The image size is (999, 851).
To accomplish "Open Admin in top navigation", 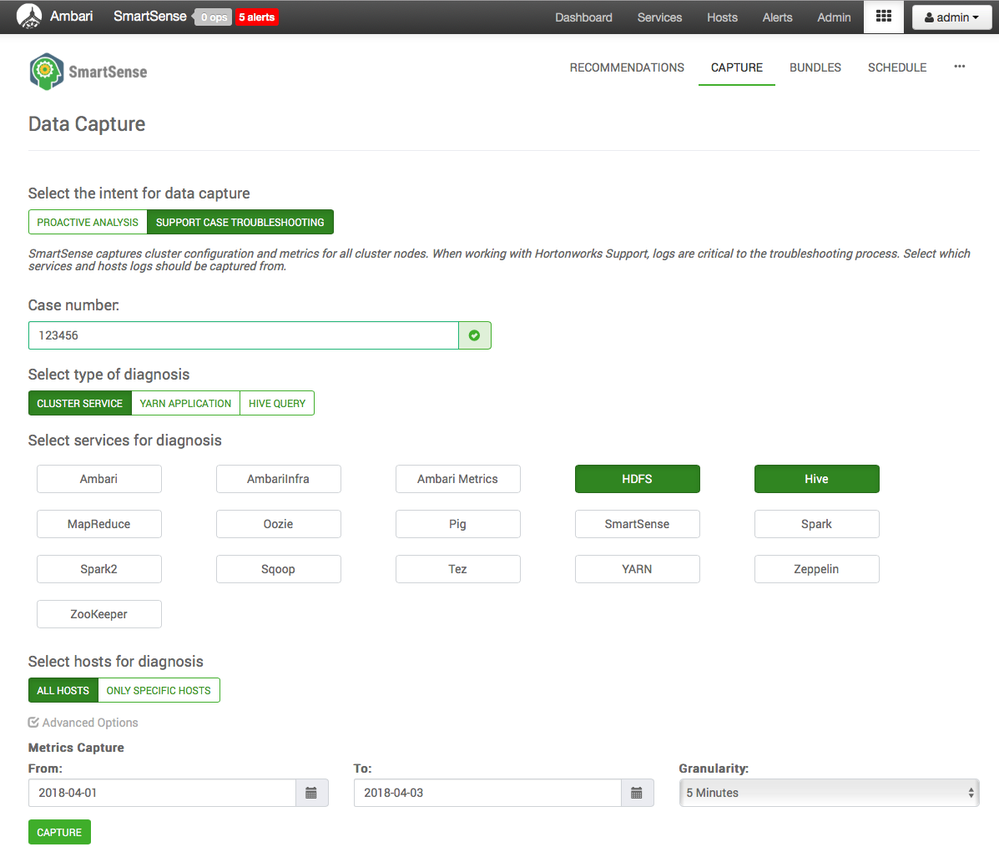I will [834, 17].
